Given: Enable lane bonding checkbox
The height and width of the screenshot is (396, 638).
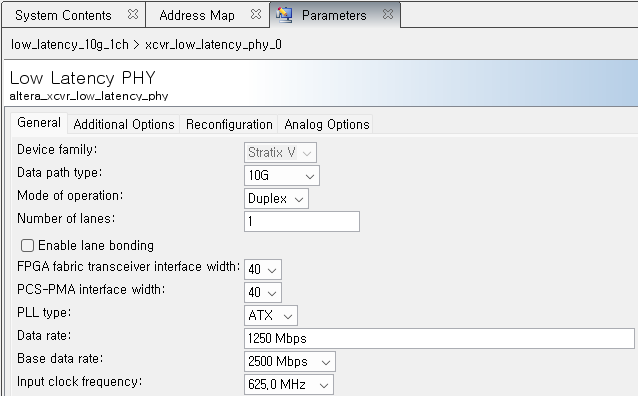Looking at the screenshot, I should [27, 245].
